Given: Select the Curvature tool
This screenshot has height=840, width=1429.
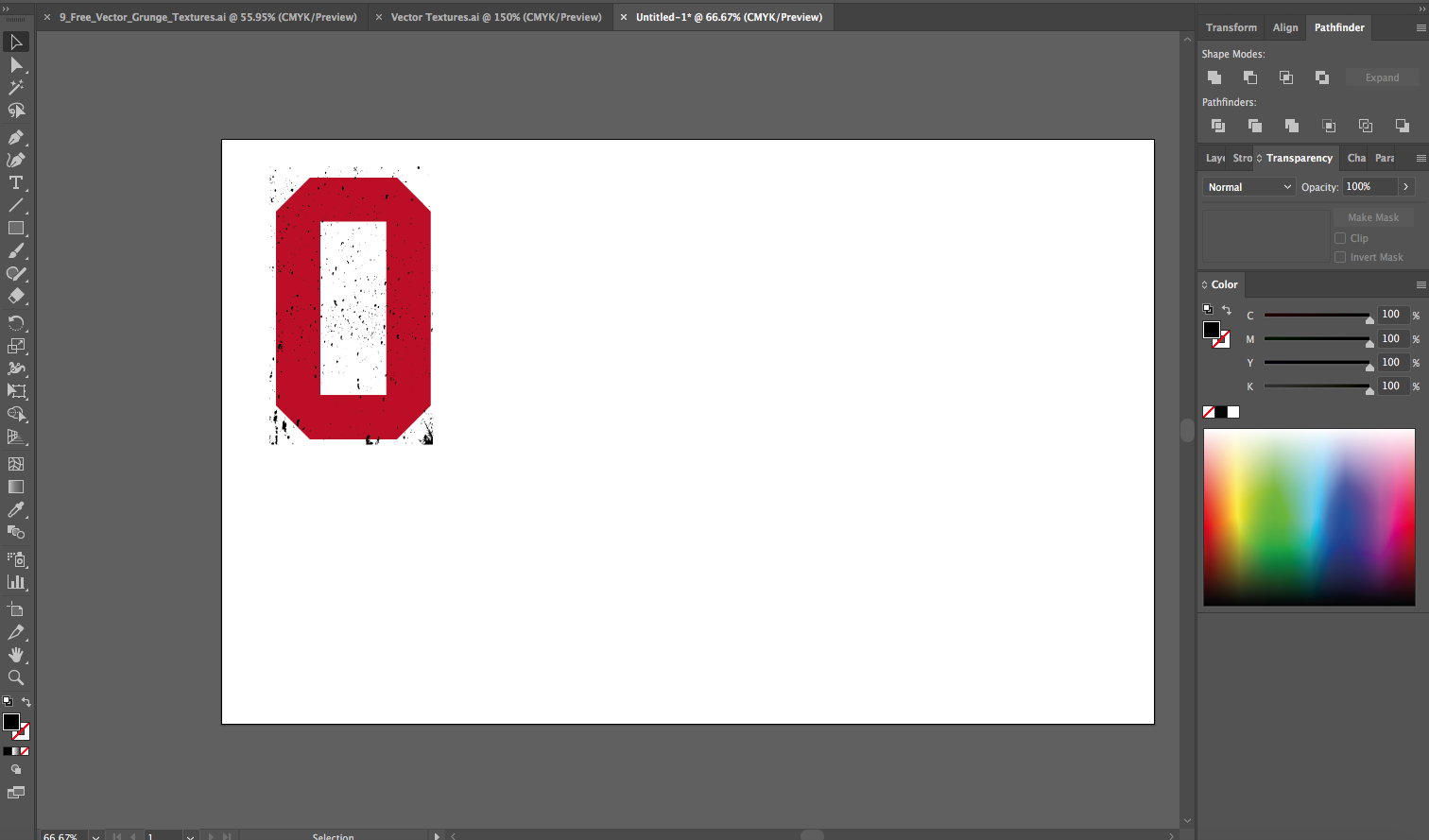Looking at the screenshot, I should (x=16, y=160).
